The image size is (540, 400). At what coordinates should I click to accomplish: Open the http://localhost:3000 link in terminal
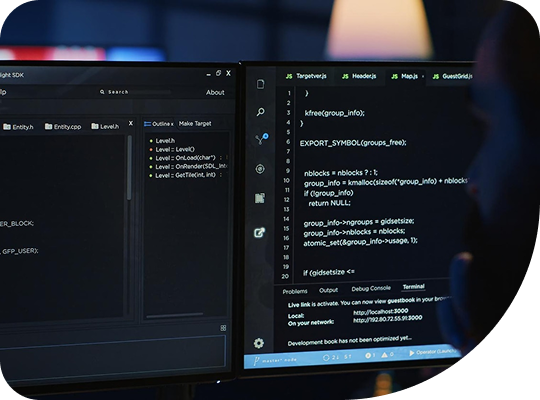[381, 312]
